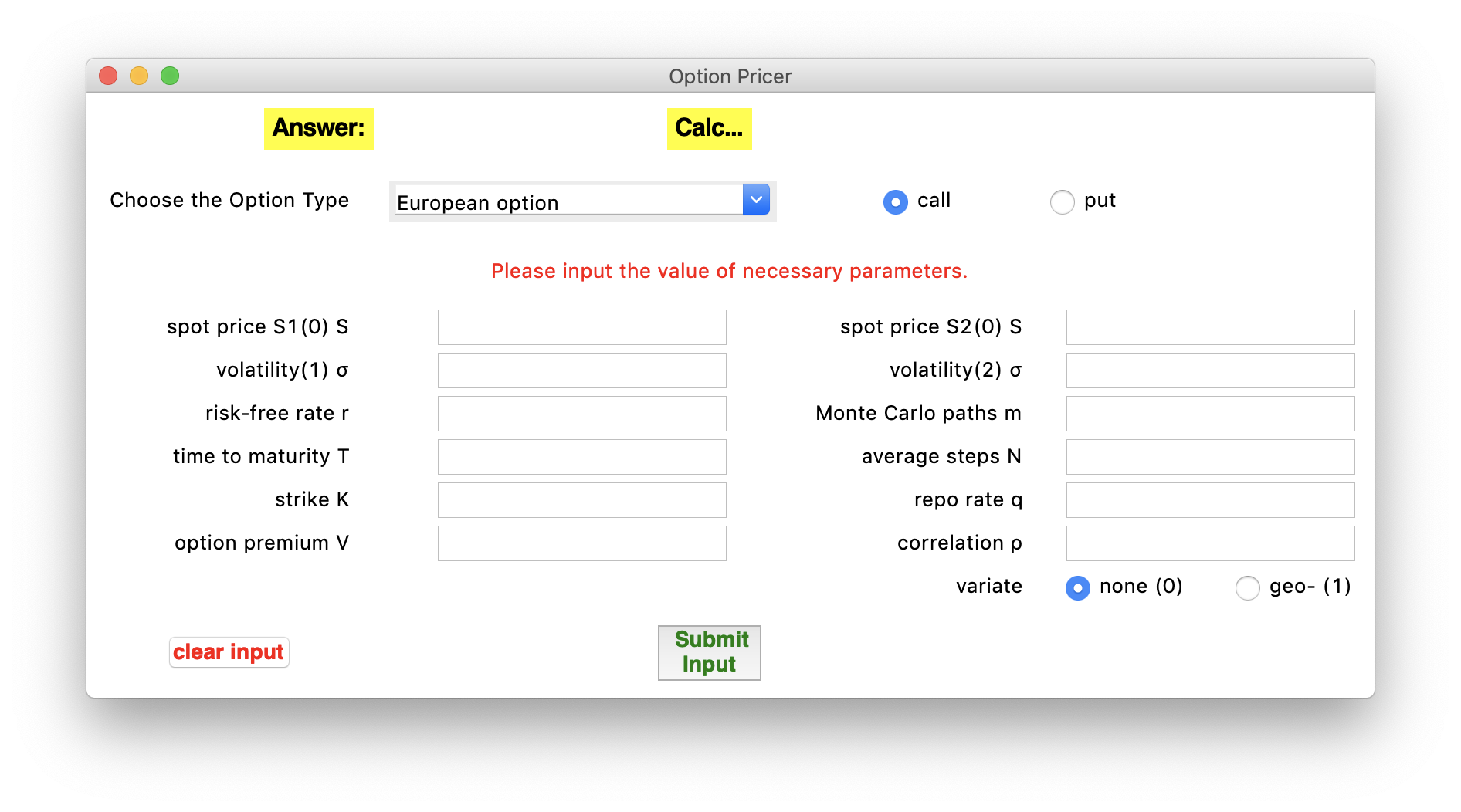
Task: Select the put radio button
Action: pos(1063,202)
